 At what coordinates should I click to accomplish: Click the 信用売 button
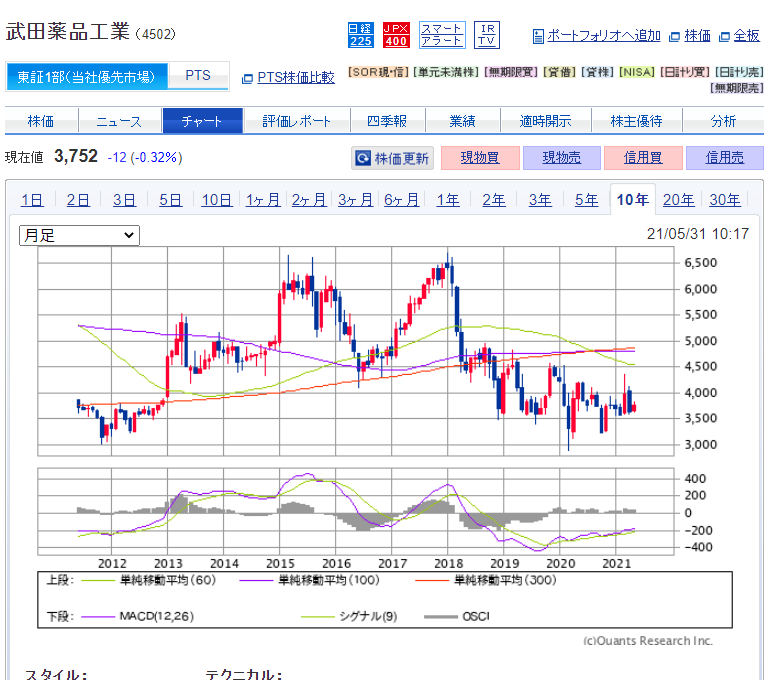click(725, 158)
